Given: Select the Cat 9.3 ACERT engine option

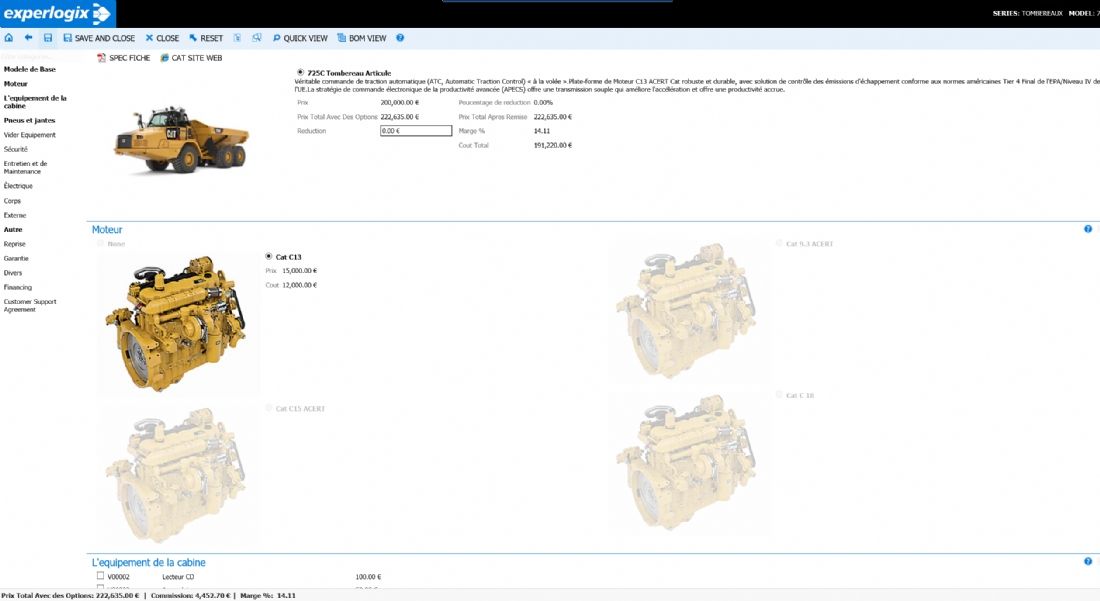Looking at the screenshot, I should point(779,243).
